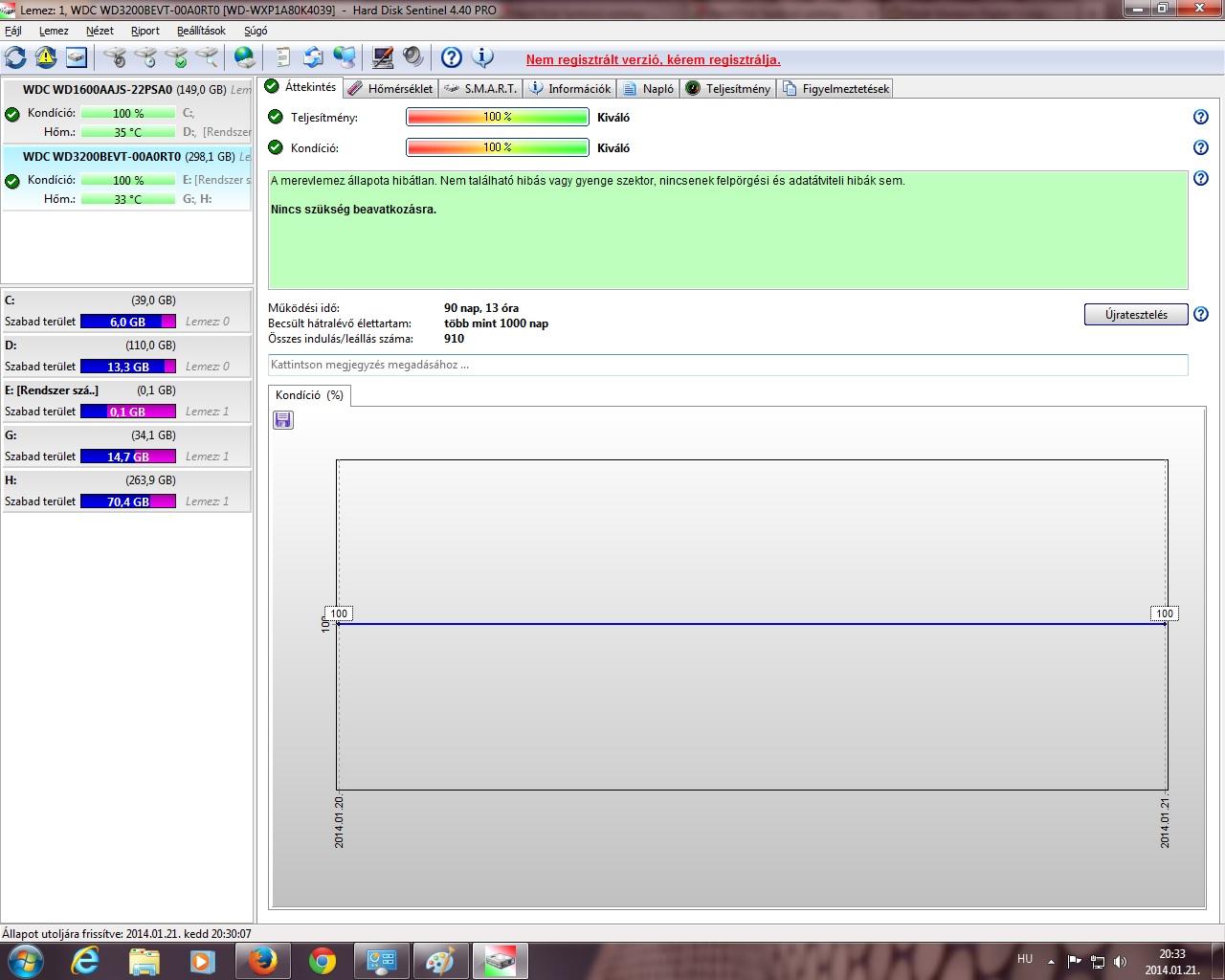Viewport: 1225px width, 980px height.
Task: Click the 'Nincs szükség beavatkozásra.' text
Action: (x=353, y=209)
